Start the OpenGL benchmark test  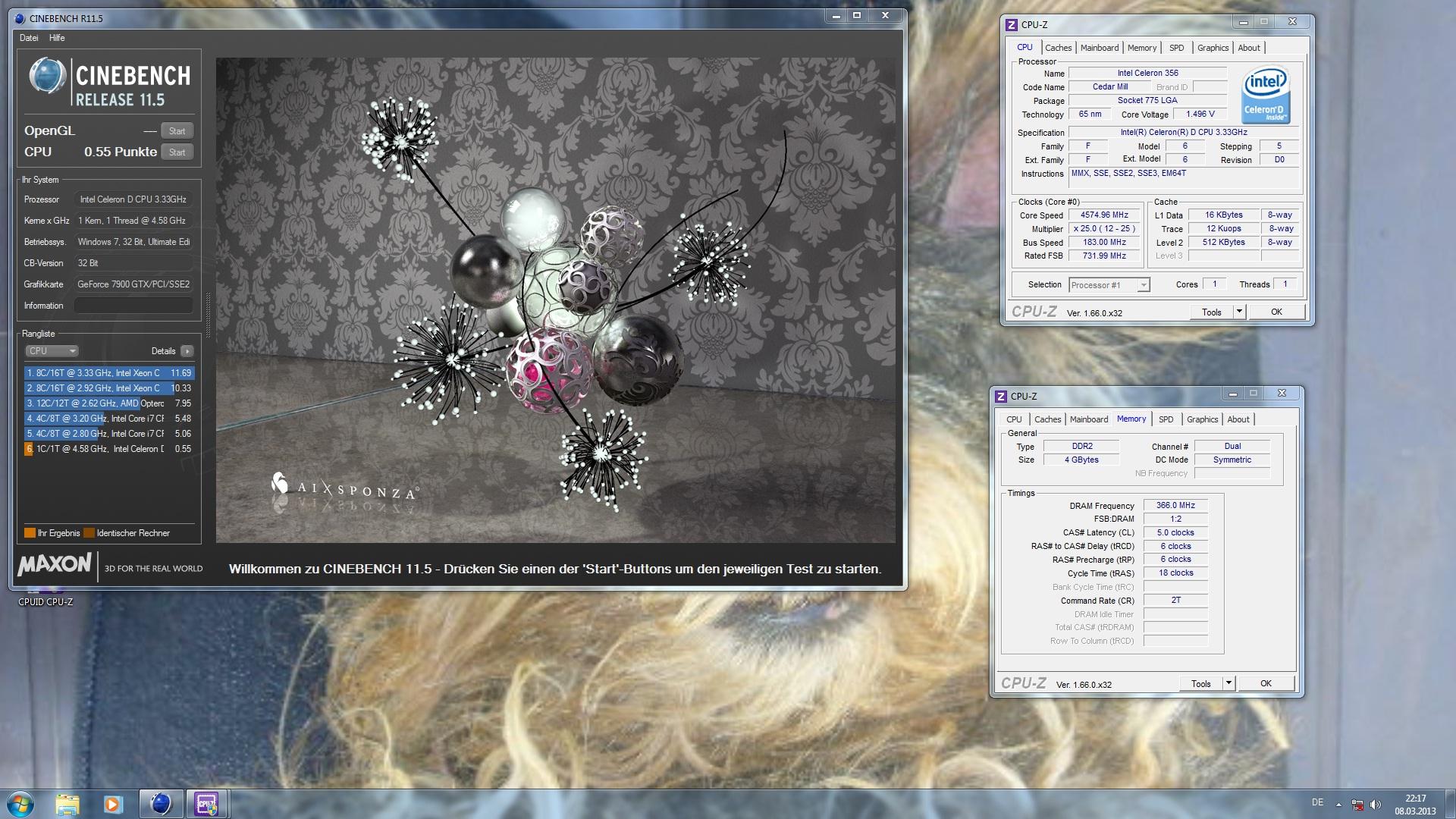[x=177, y=130]
